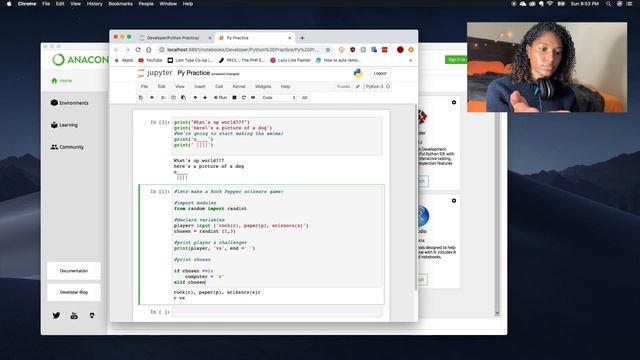Close the Py Practice browser tab
The image size is (640, 360).
[x=289, y=38]
